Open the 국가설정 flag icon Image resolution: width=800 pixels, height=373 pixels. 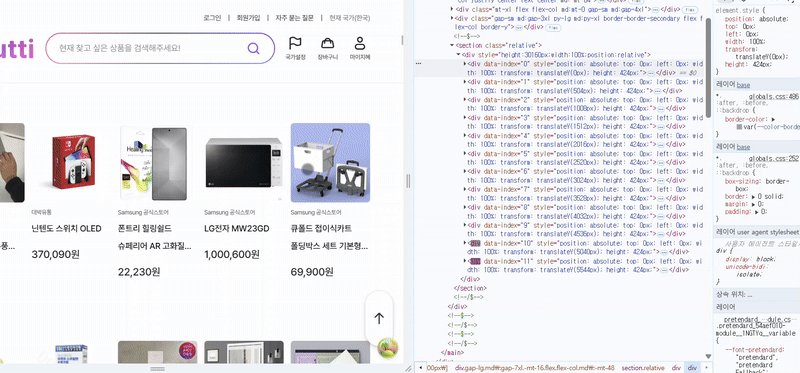(295, 43)
